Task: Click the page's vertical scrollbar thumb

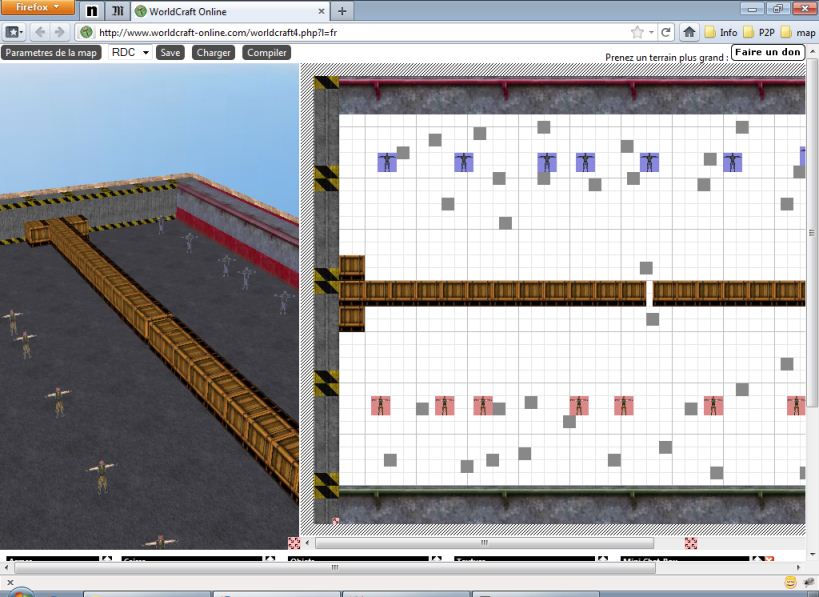Action: pos(812,232)
